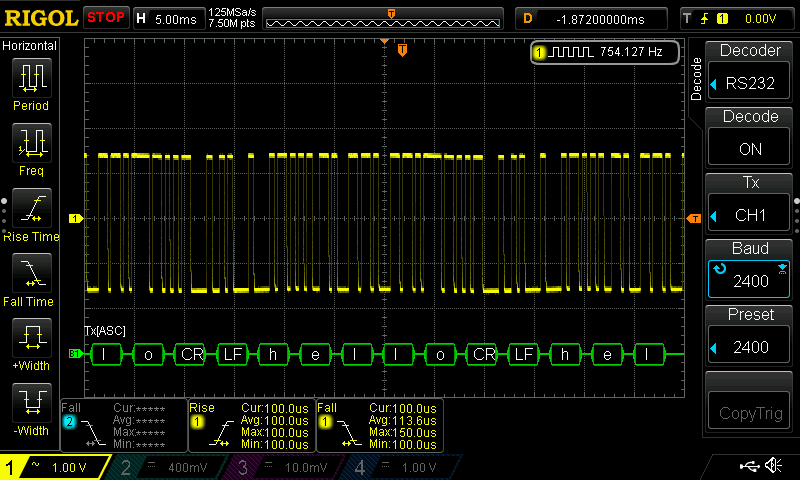Select the channel 2 Fall measurement box
This screenshot has height=480, width=800.
(124, 425)
